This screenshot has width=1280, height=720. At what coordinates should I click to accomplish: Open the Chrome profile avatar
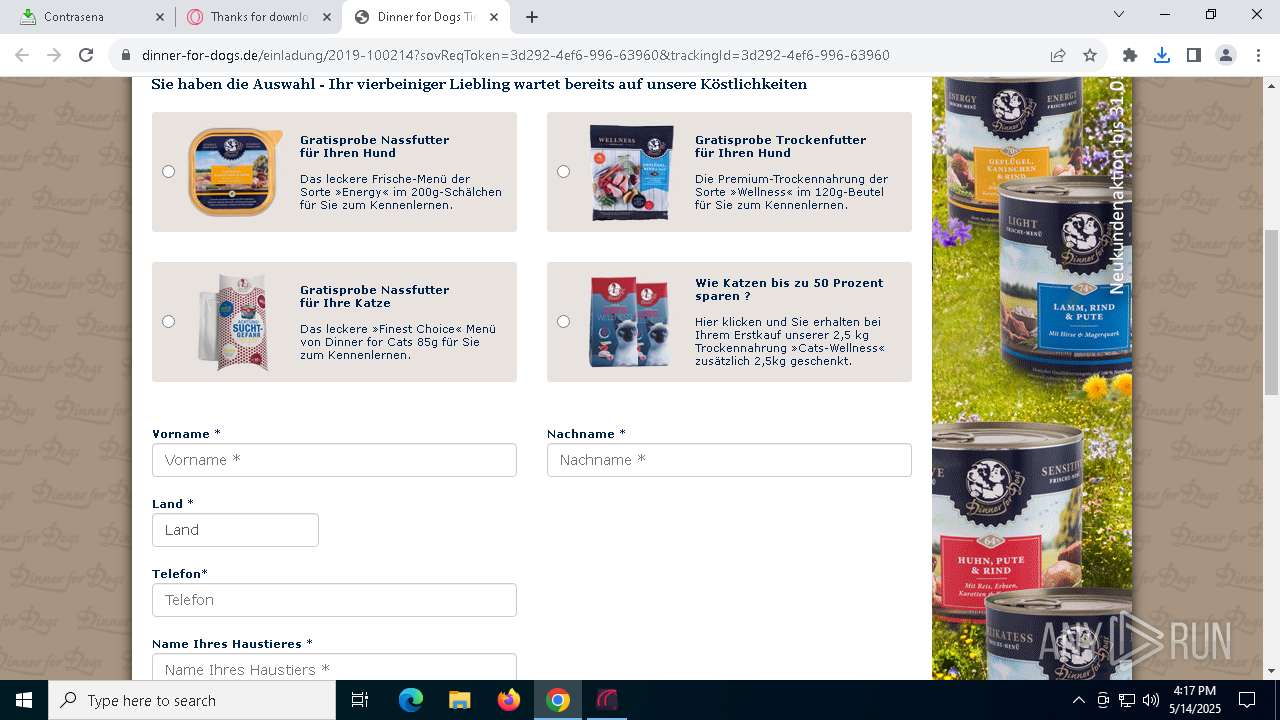click(x=1226, y=56)
